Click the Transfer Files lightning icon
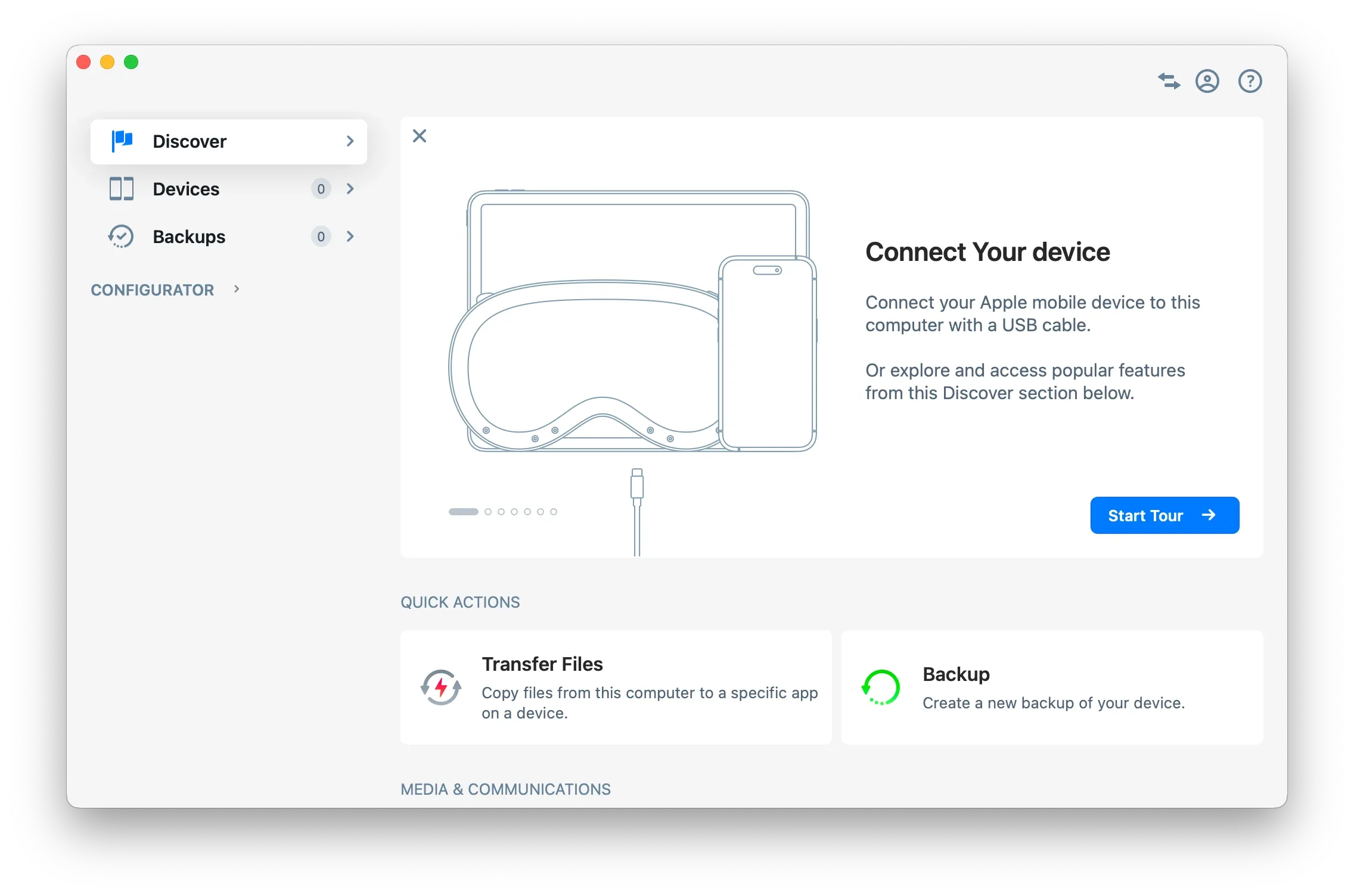Screen dimensions: 1354x896 [x=441, y=687]
